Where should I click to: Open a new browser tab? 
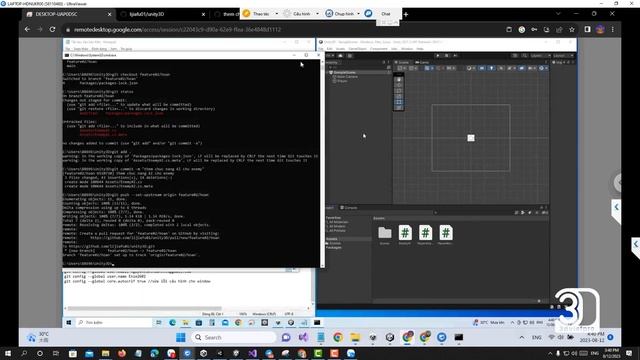click(x=406, y=14)
